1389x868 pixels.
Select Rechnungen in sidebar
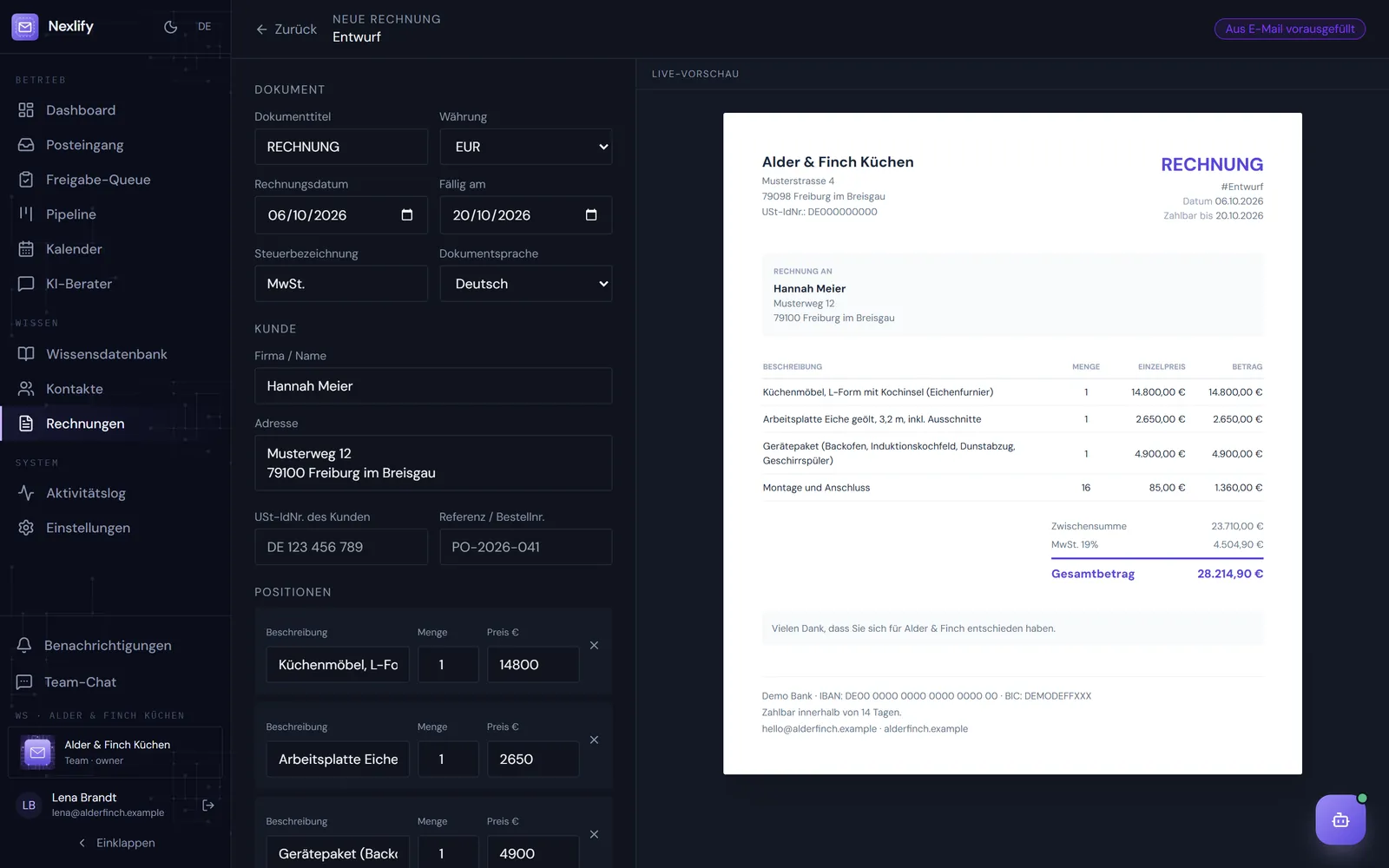pos(115,424)
